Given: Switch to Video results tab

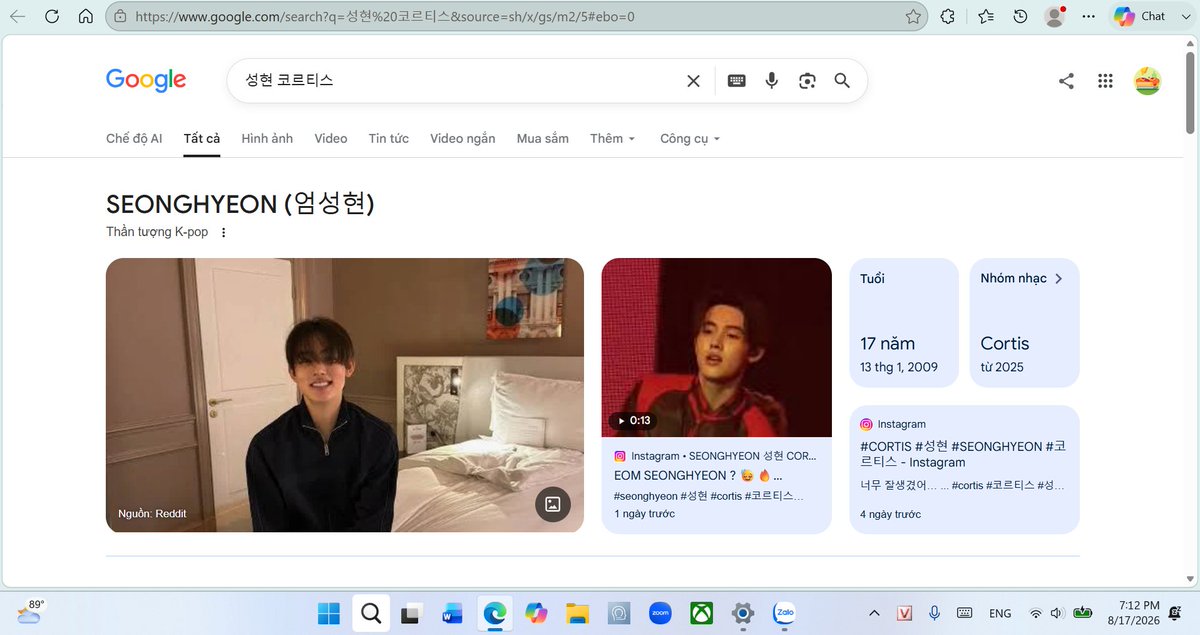Looking at the screenshot, I should 331,139.
